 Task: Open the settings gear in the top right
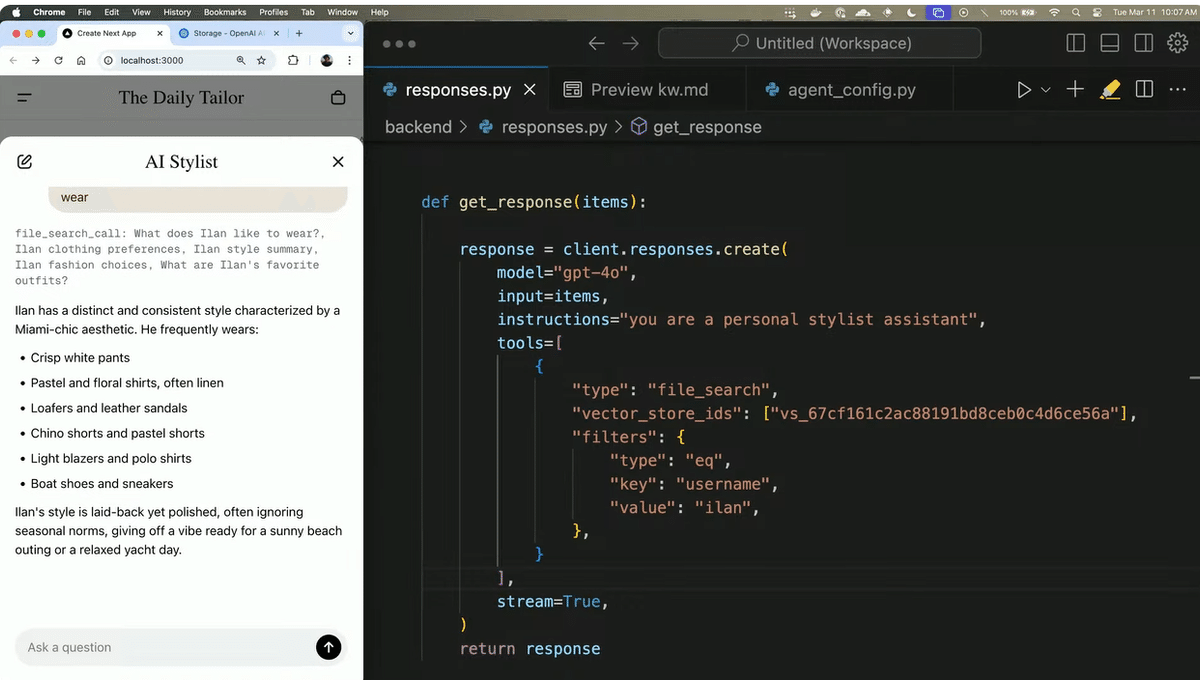(x=1177, y=43)
